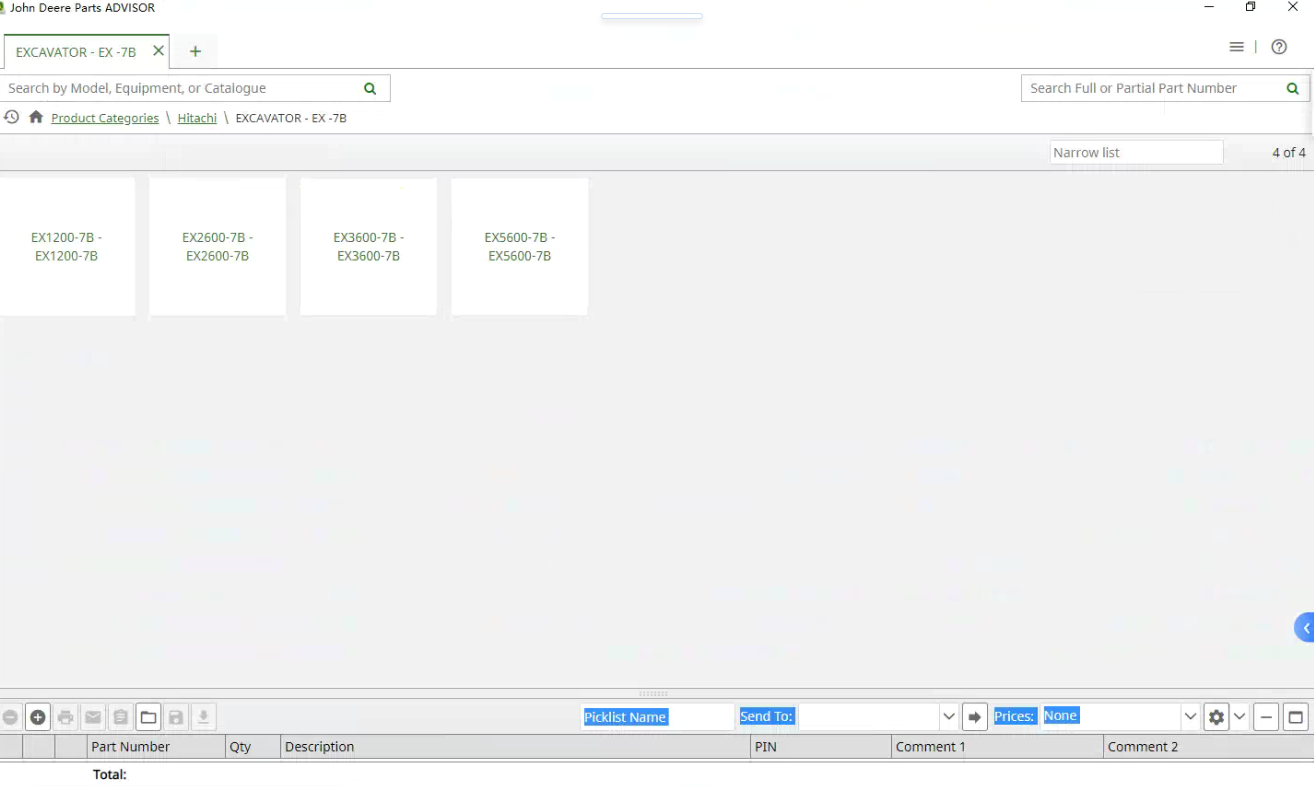The width and height of the screenshot is (1314, 786).
Task: Open the EX5600-7B model card
Action: point(520,247)
